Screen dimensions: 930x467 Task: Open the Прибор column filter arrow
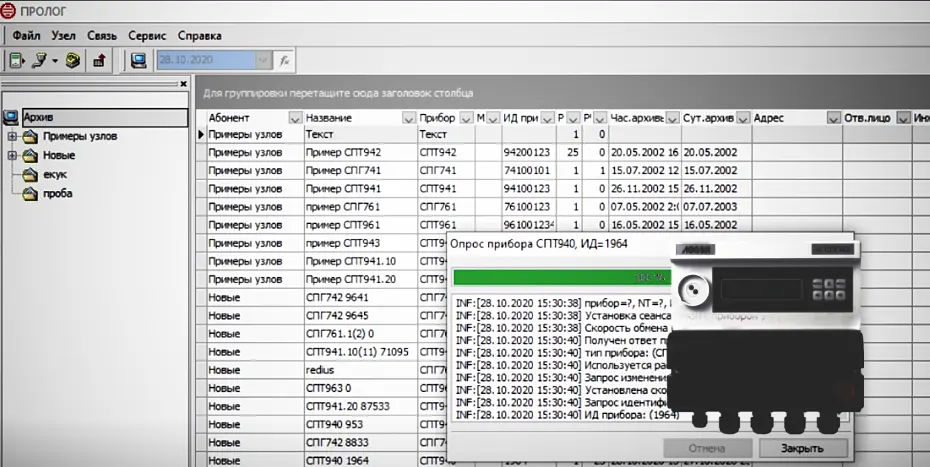coord(466,118)
